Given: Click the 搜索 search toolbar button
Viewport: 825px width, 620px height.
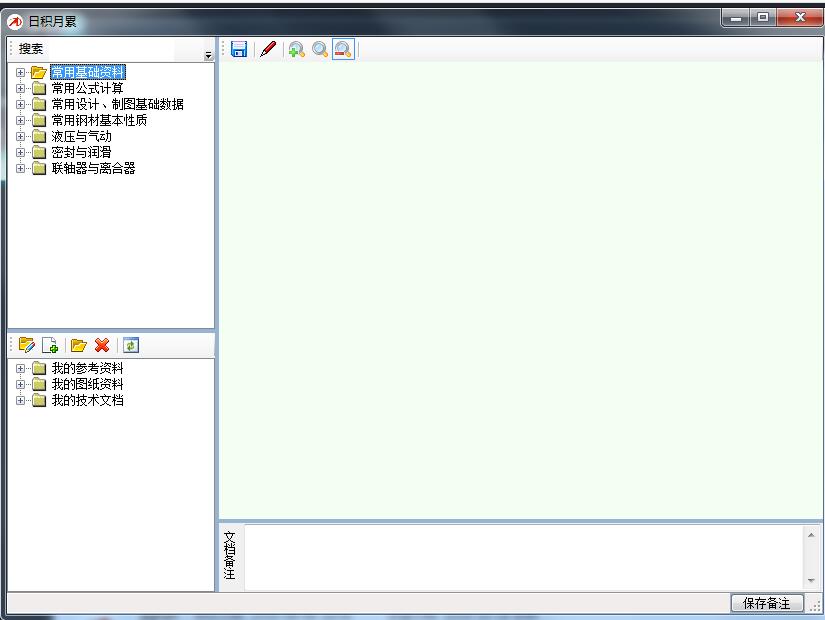Looking at the screenshot, I should tap(31, 49).
